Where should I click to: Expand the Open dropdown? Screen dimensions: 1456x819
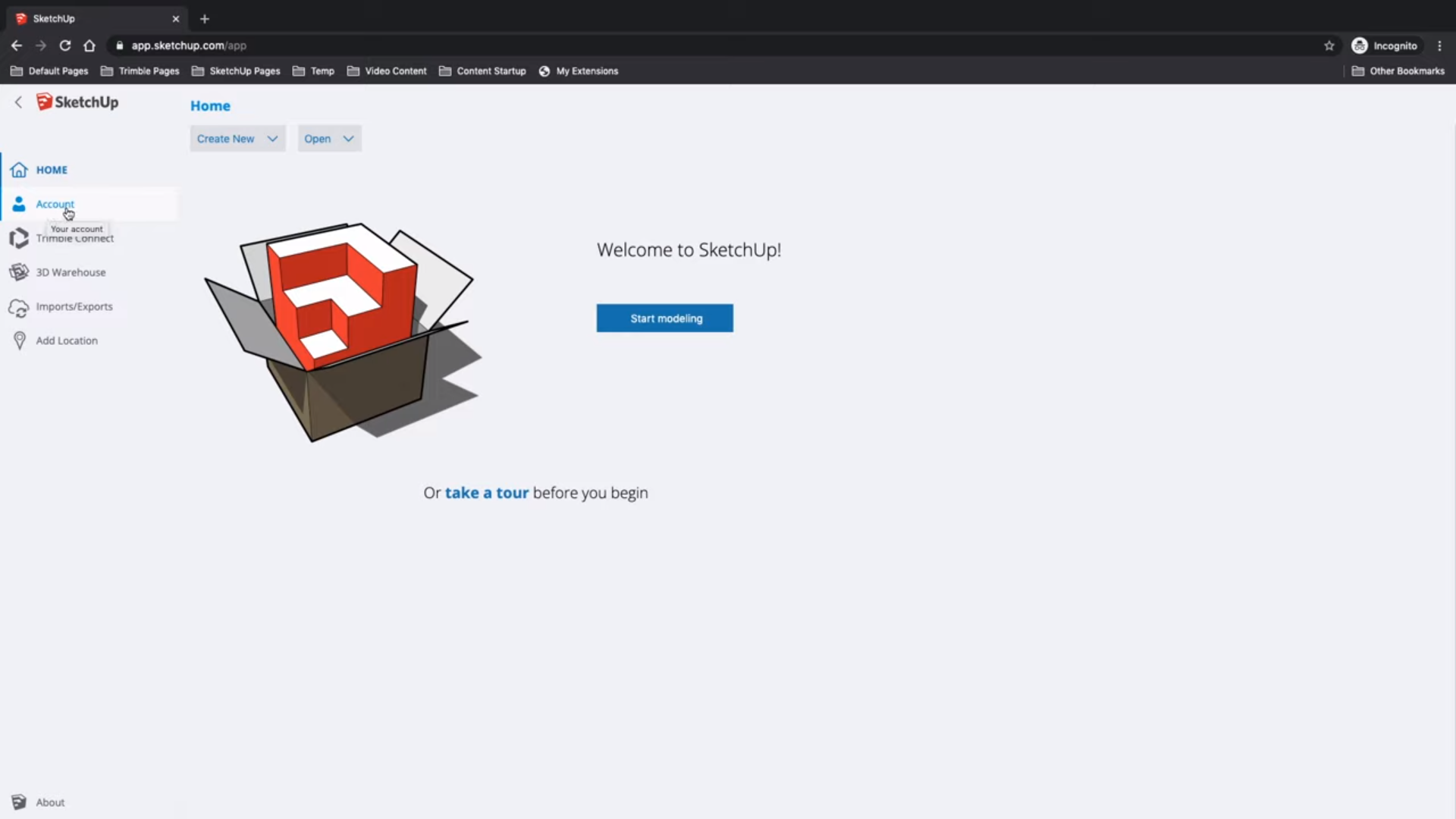pos(329,139)
